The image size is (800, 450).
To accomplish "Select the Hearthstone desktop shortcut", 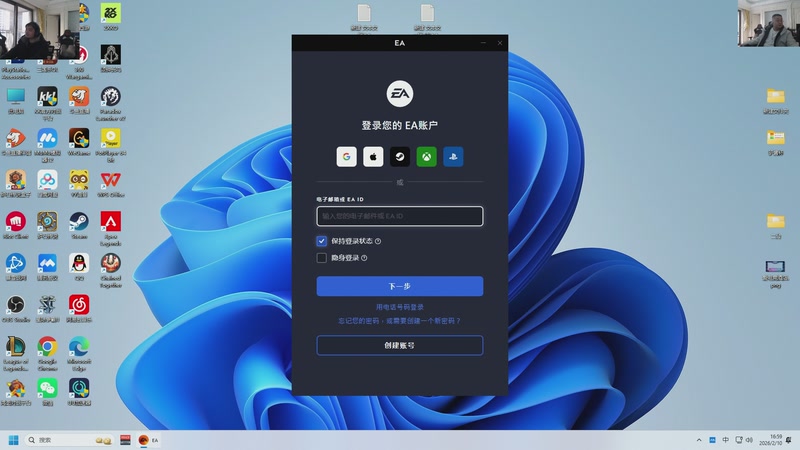I will point(47,226).
